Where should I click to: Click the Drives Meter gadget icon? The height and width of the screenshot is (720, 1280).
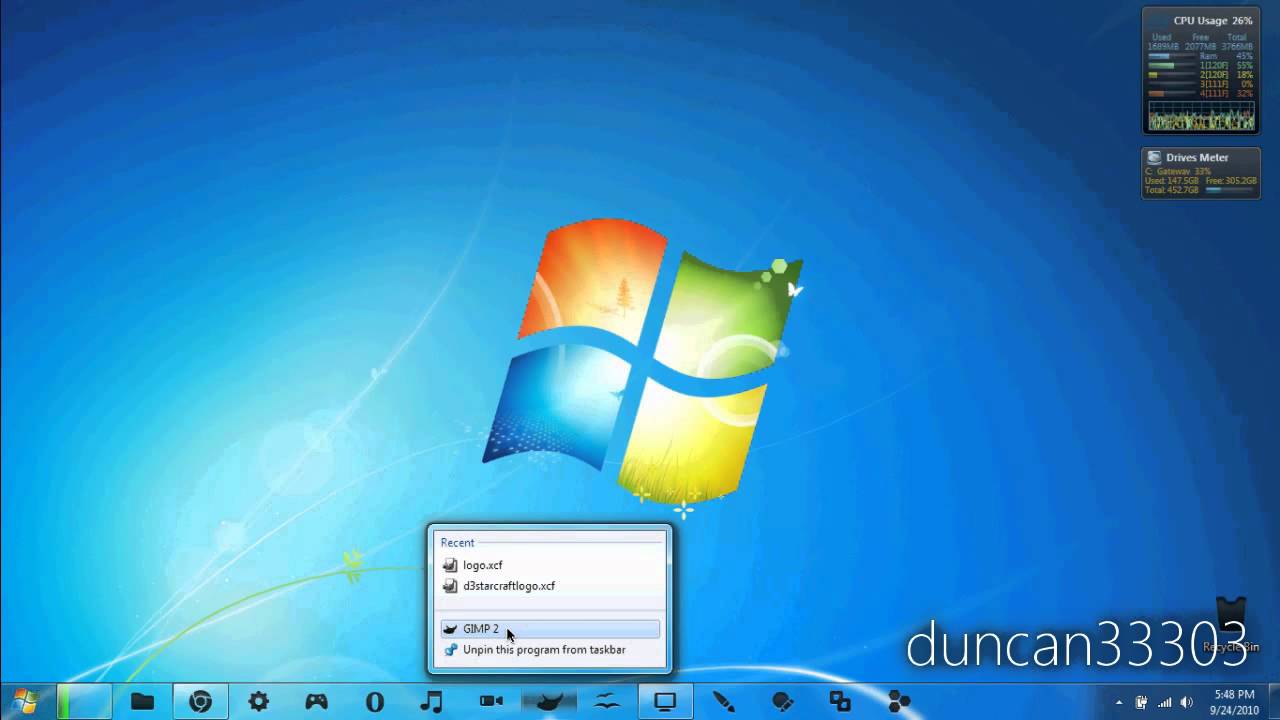click(1154, 158)
